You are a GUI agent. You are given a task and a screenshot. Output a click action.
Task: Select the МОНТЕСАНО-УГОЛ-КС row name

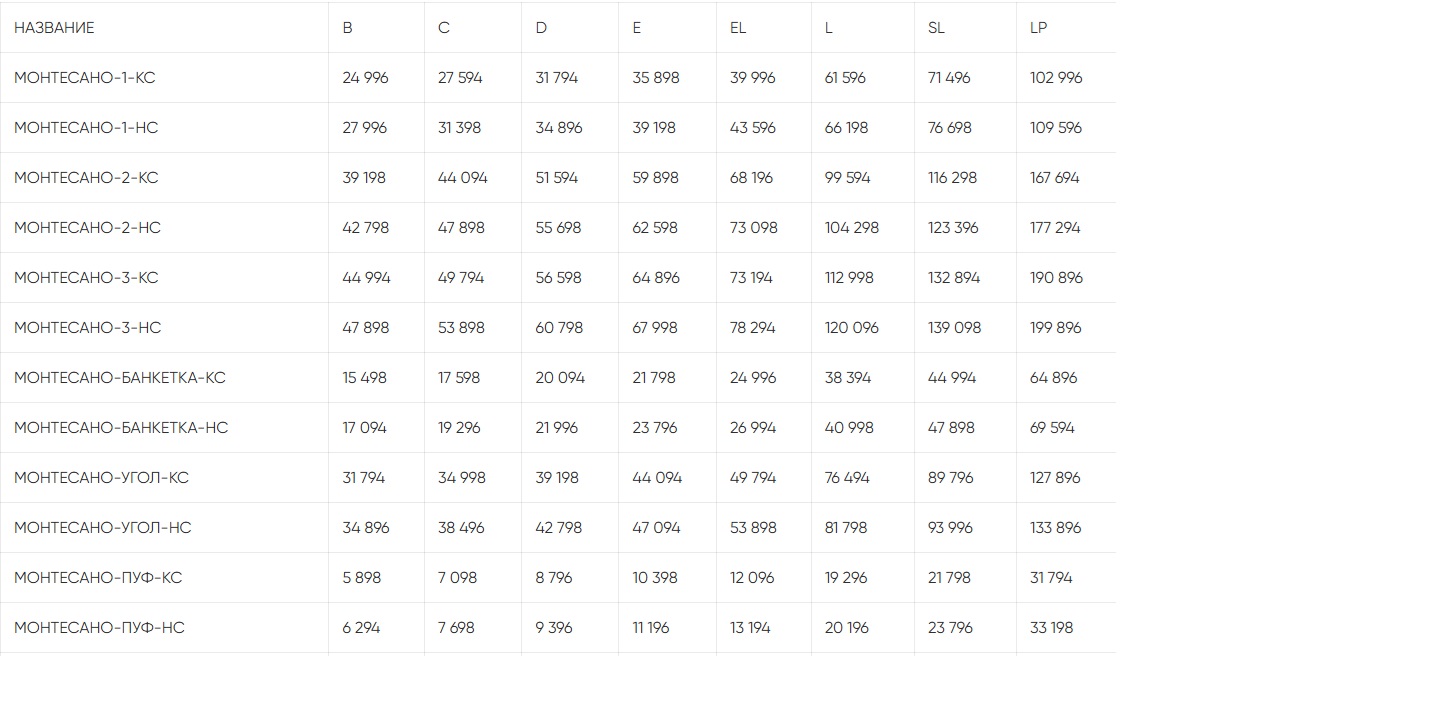point(101,478)
